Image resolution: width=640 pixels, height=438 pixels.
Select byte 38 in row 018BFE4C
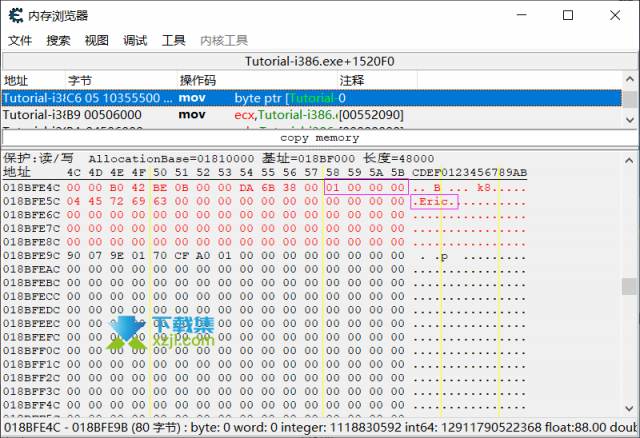289,188
